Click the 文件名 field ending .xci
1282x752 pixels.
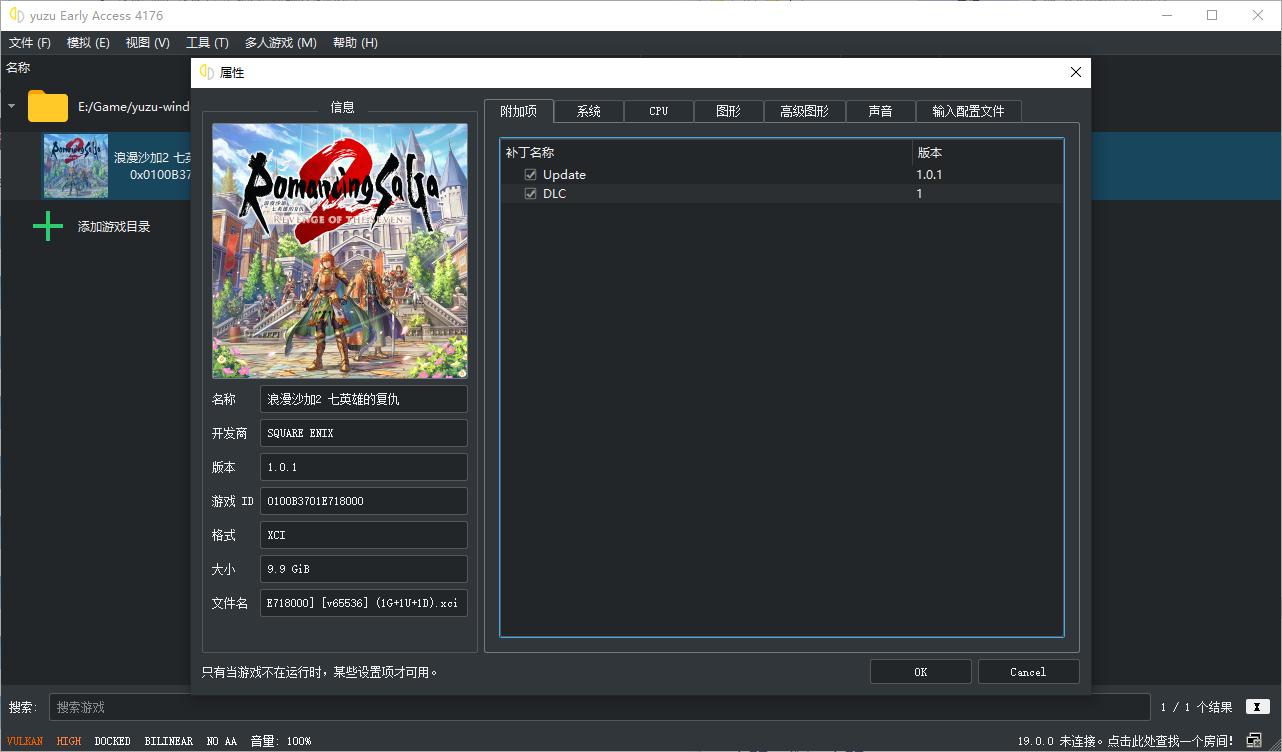pyautogui.click(x=364, y=603)
